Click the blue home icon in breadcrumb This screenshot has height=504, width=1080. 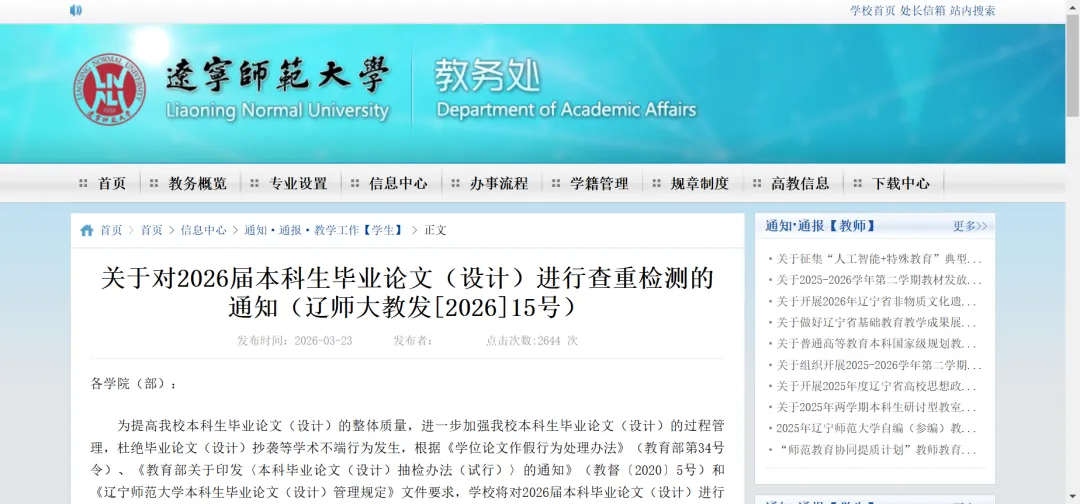[87, 230]
